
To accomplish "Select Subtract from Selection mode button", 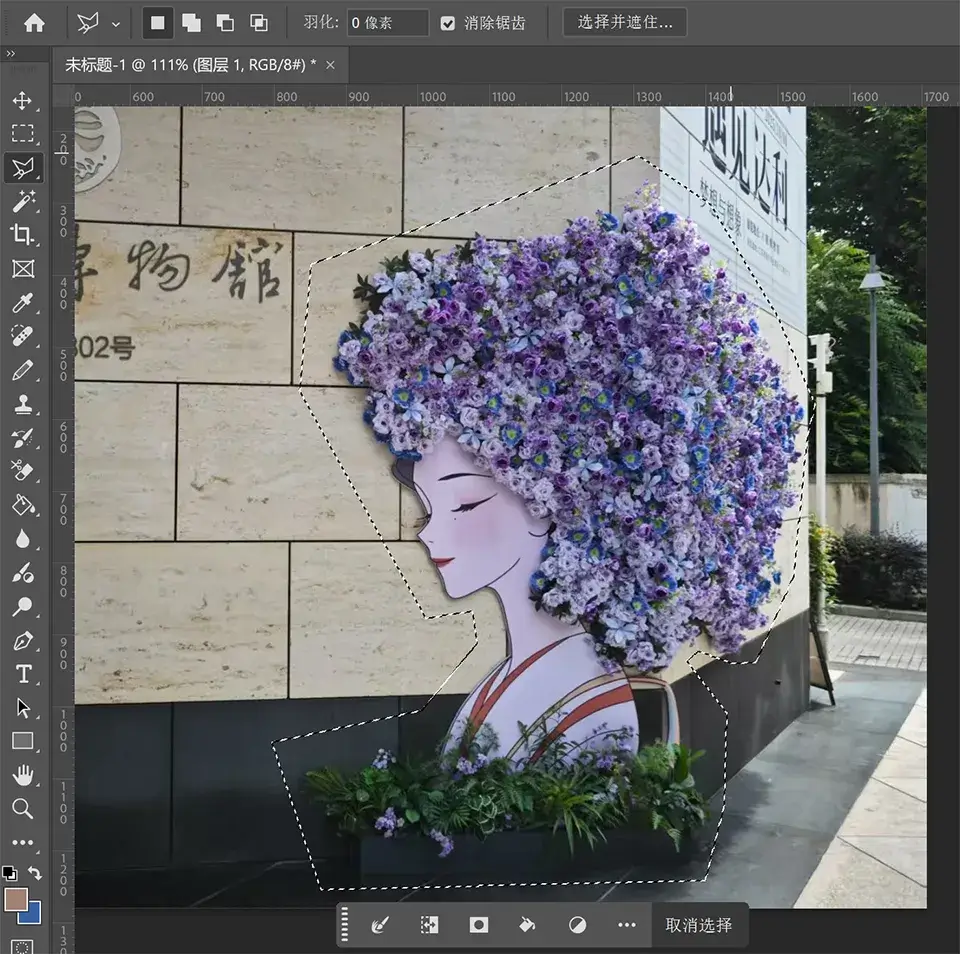I will pyautogui.click(x=225, y=23).
